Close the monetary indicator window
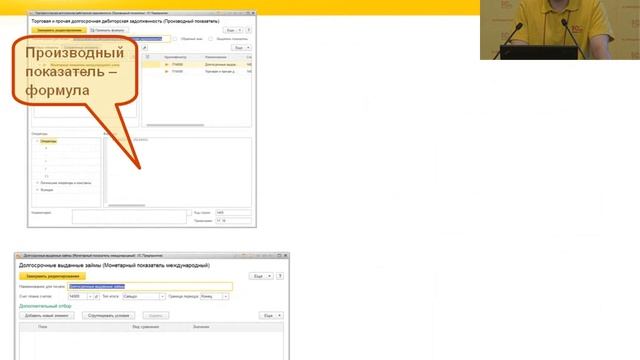 coord(285,256)
